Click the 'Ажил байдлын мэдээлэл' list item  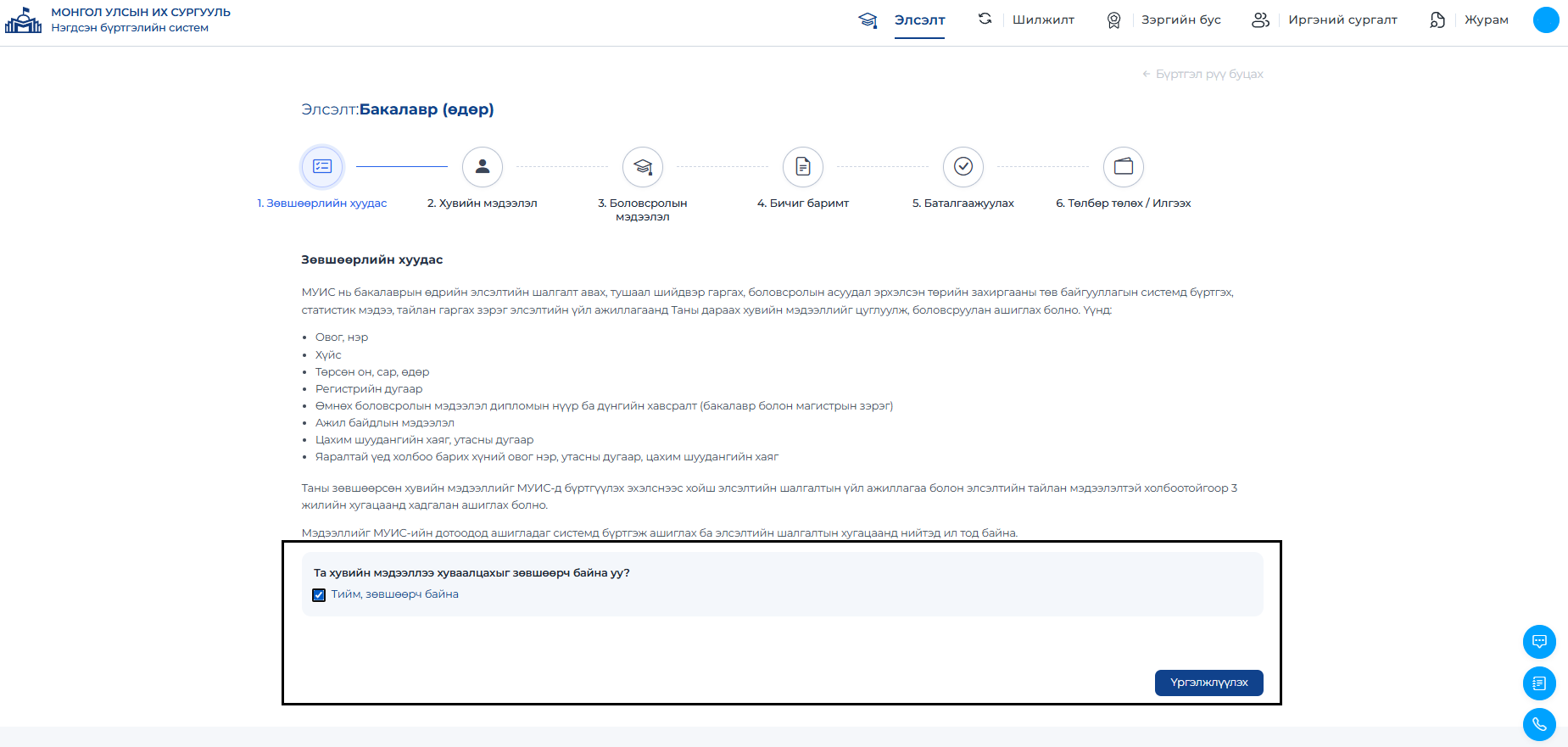click(x=385, y=423)
